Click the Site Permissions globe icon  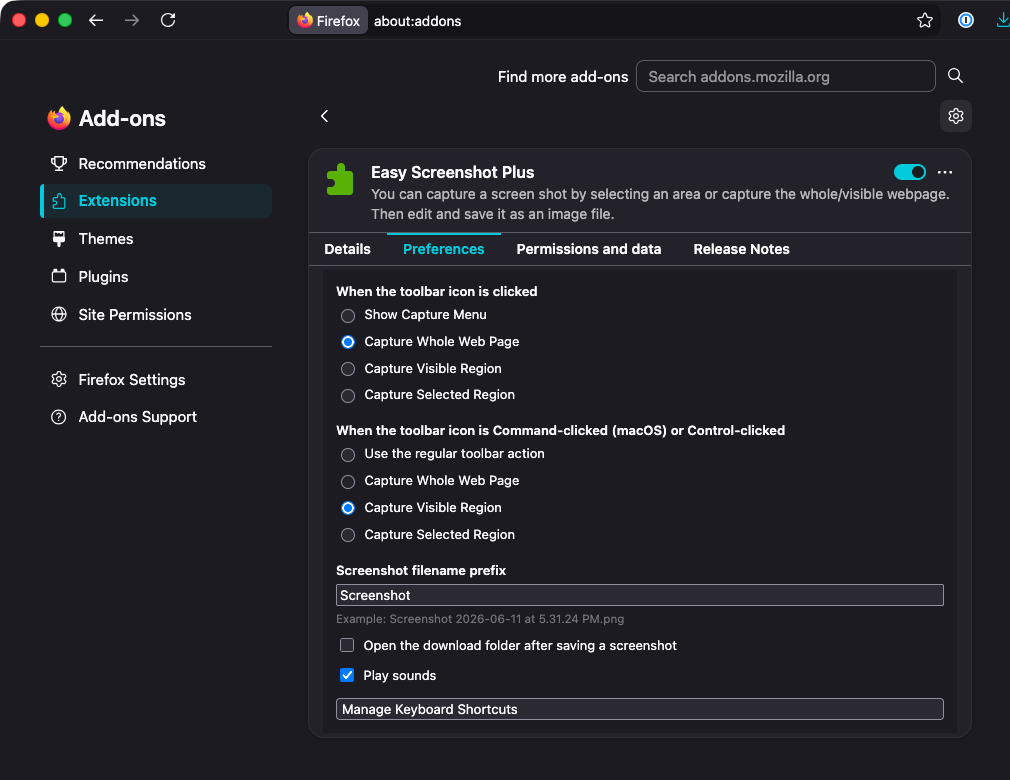click(59, 314)
